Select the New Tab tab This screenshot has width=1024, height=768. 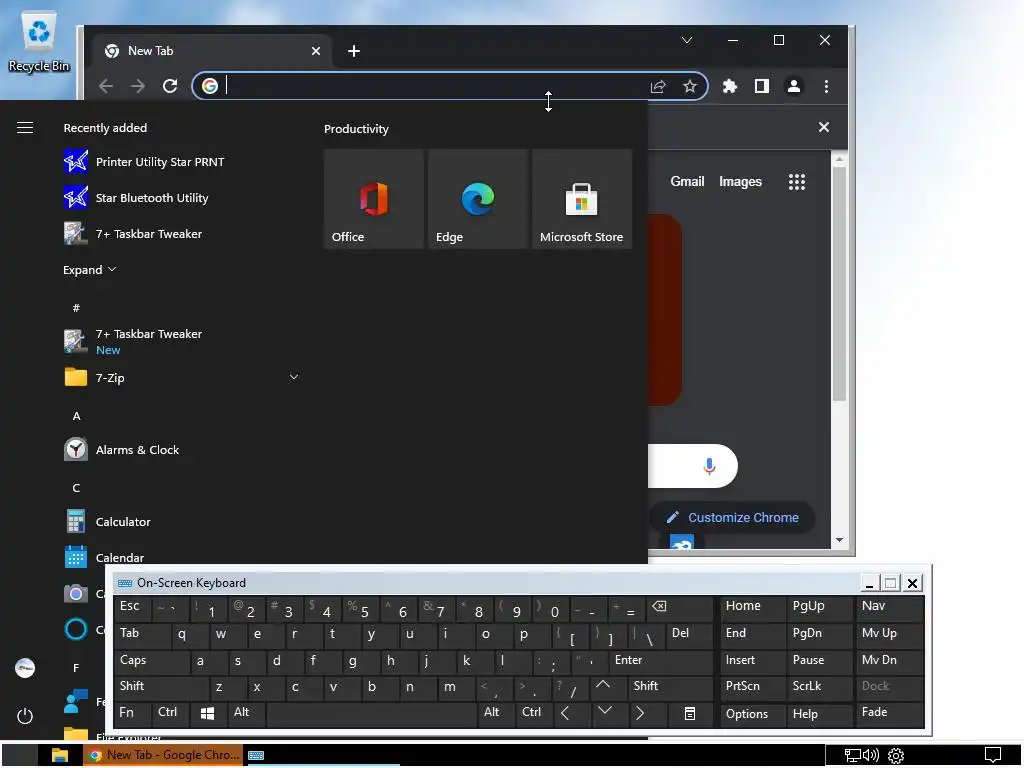(212, 51)
